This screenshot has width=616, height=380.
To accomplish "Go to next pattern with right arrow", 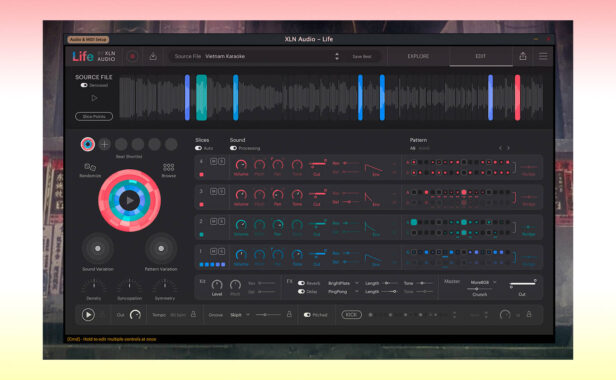I will (508, 148).
